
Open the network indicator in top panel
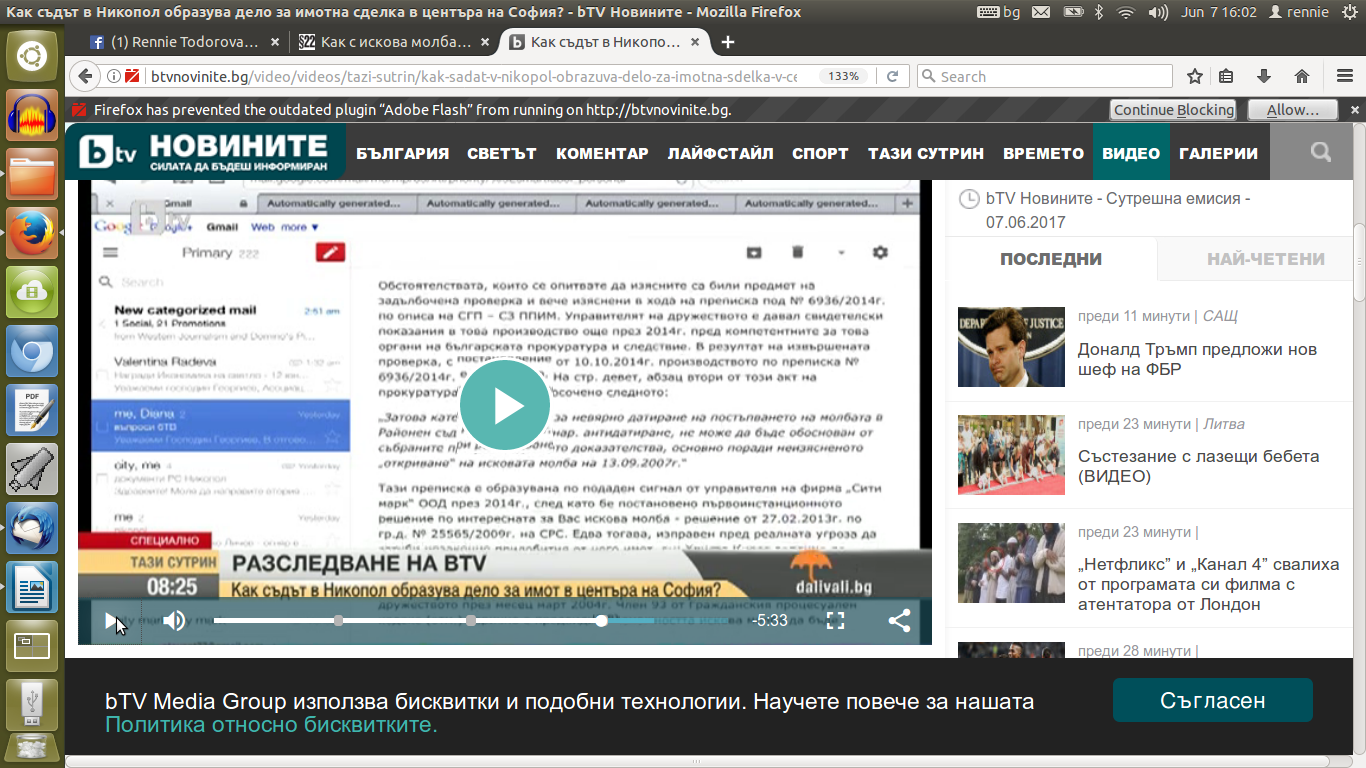[x=1126, y=12]
